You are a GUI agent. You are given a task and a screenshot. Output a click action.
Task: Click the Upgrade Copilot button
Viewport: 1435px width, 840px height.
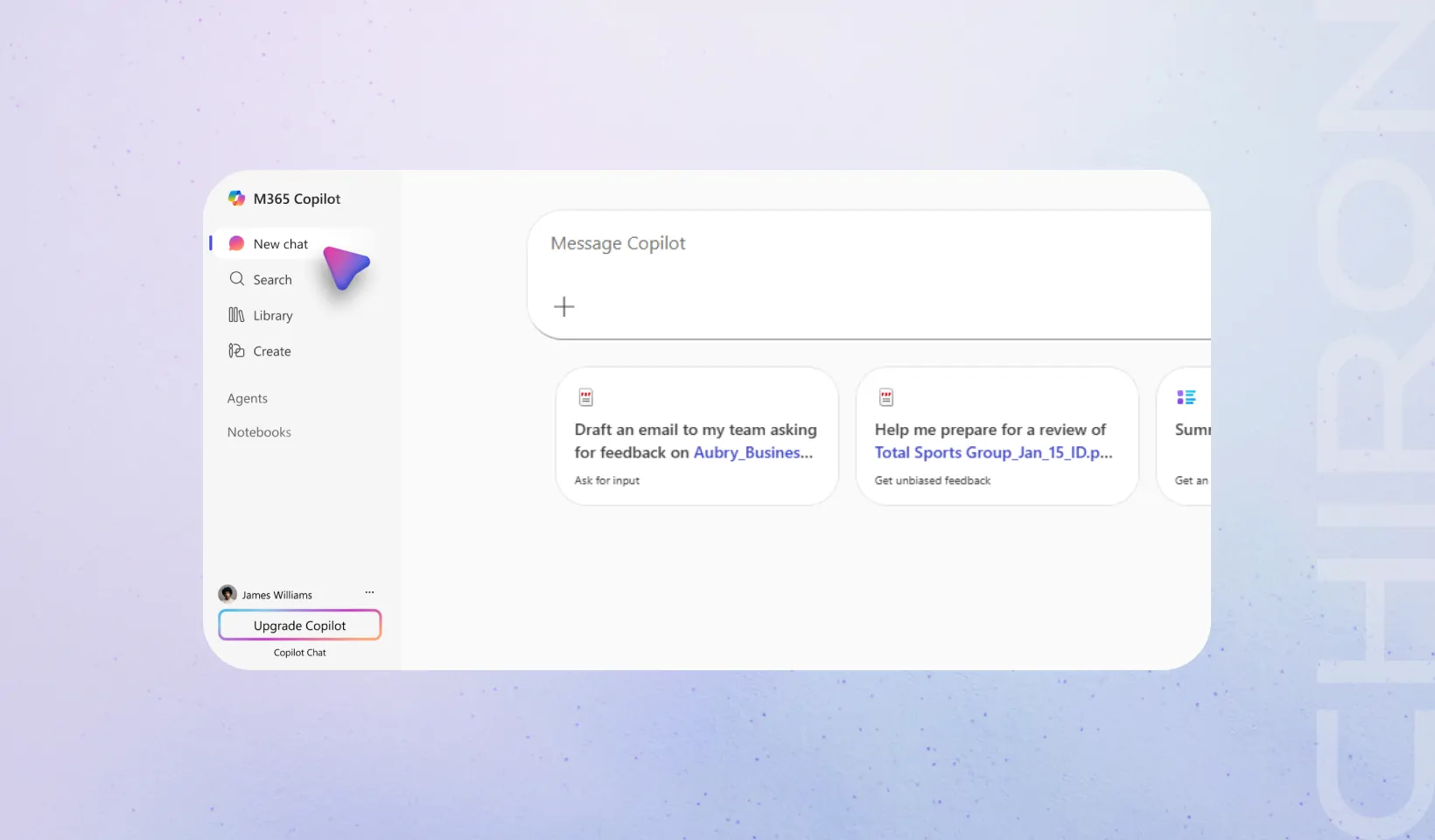pyautogui.click(x=299, y=626)
